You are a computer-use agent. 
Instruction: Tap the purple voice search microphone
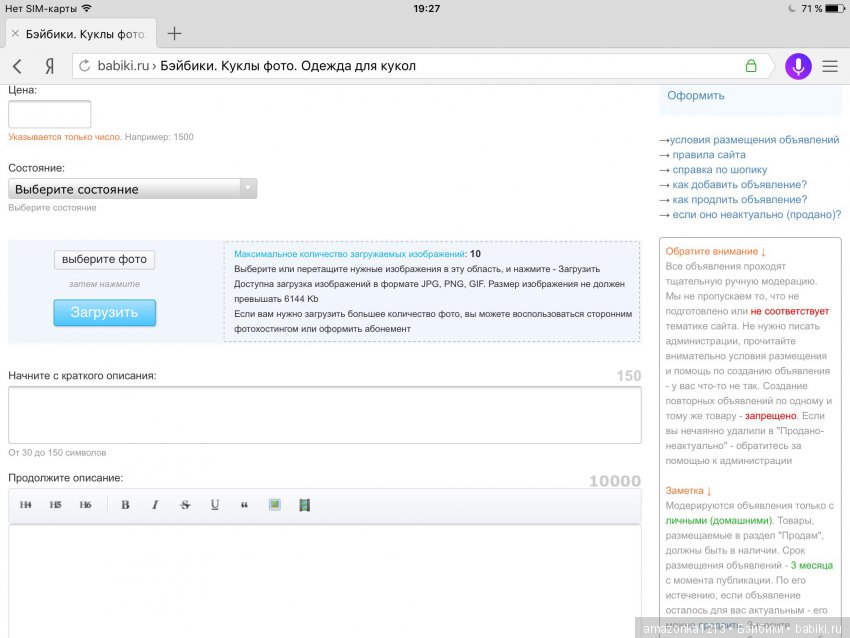[x=798, y=66]
